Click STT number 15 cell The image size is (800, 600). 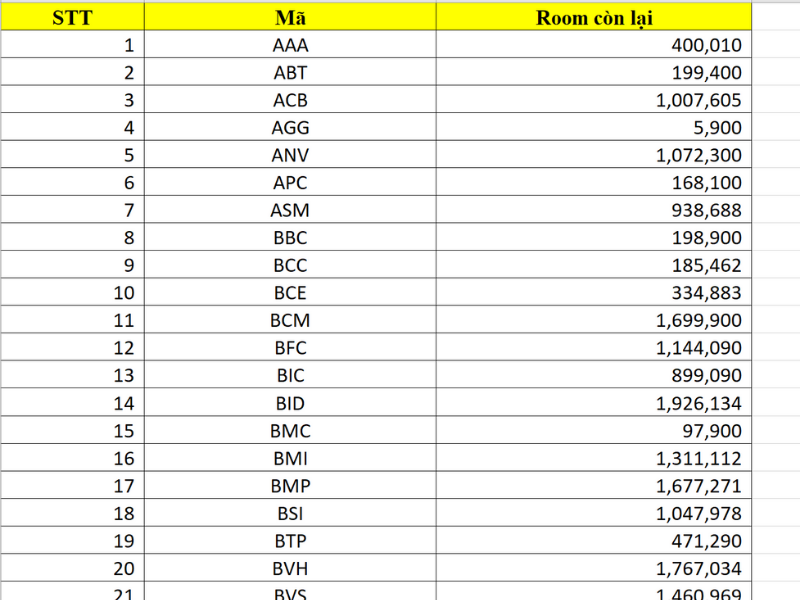tap(72, 431)
